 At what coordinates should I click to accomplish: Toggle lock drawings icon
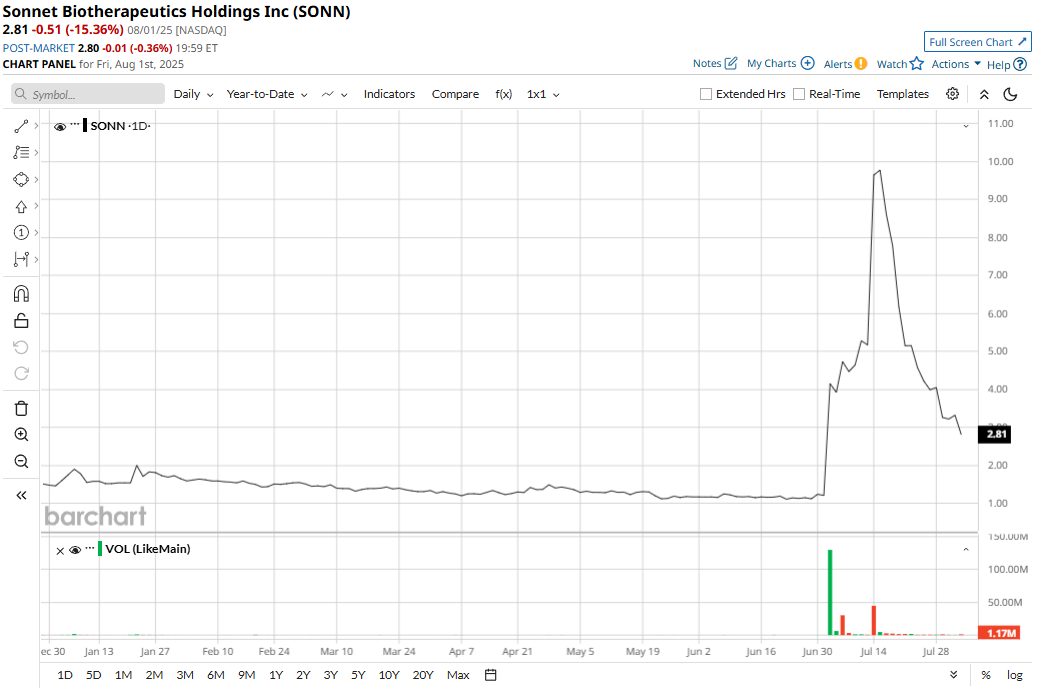pos(21,321)
